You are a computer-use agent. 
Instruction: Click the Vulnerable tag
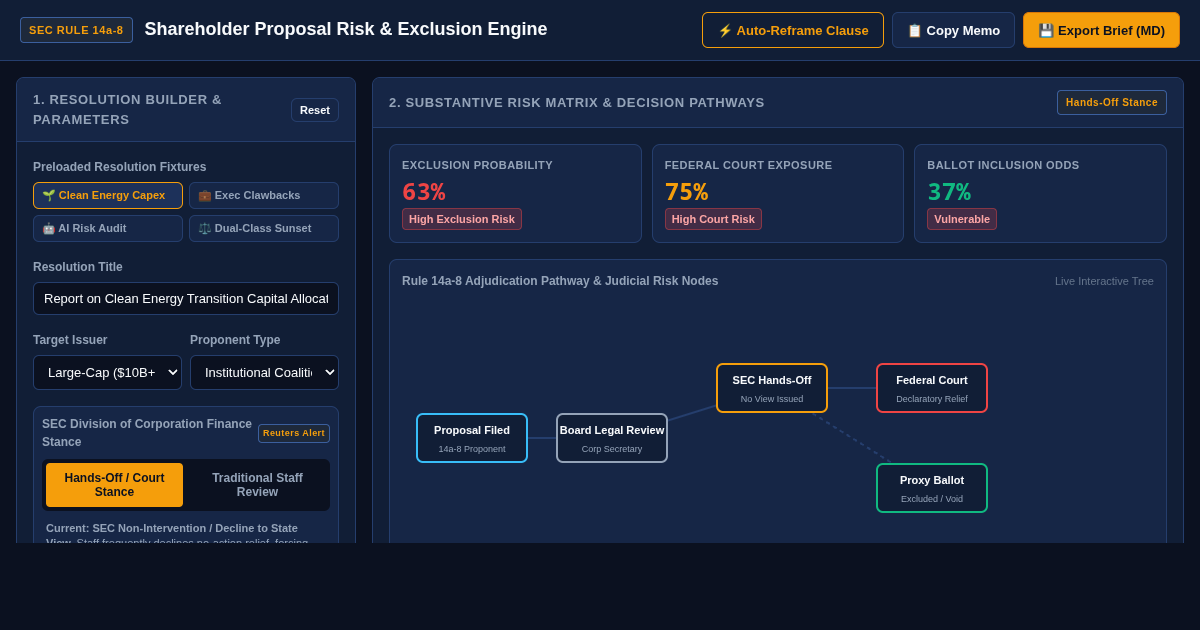(962, 219)
